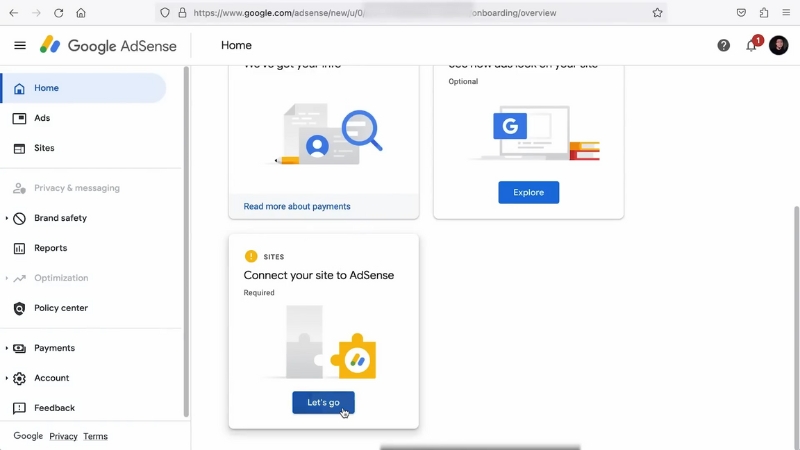The width and height of the screenshot is (800, 450).
Task: Click the Let's go button
Action: pos(323,403)
